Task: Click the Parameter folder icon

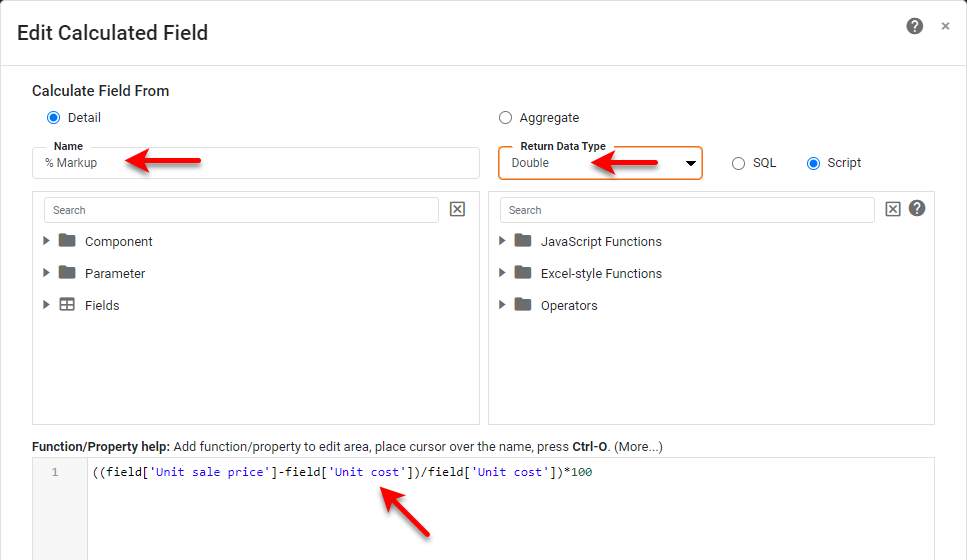Action: tap(67, 272)
